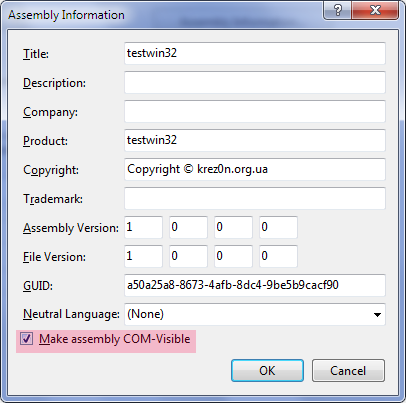Click the Company label
Viewport: 406px width, 403px height.
[x=50, y=112]
